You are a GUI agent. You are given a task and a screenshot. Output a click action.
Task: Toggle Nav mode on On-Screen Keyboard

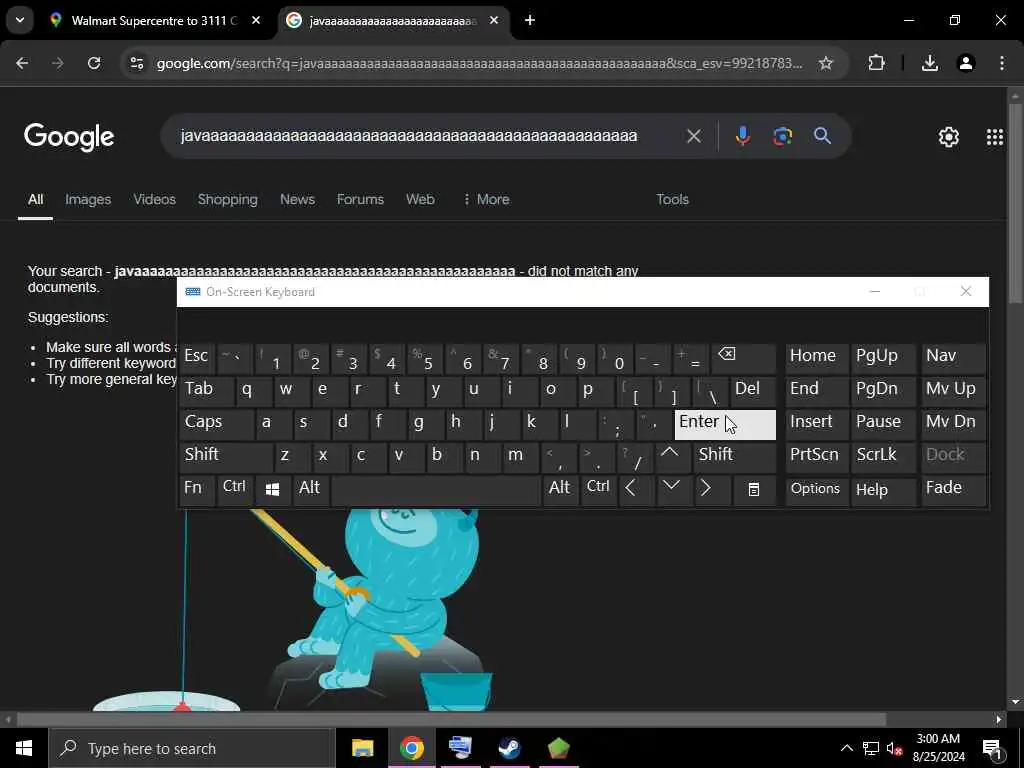click(953, 358)
